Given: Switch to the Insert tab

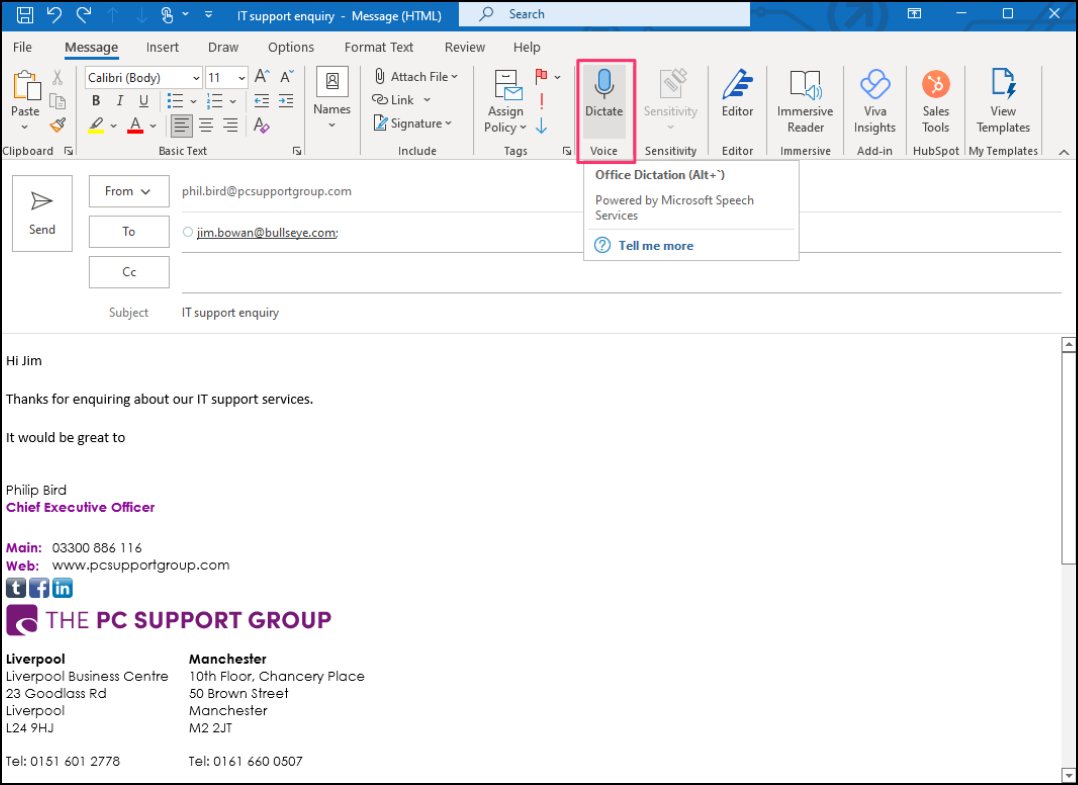Looking at the screenshot, I should (162, 47).
